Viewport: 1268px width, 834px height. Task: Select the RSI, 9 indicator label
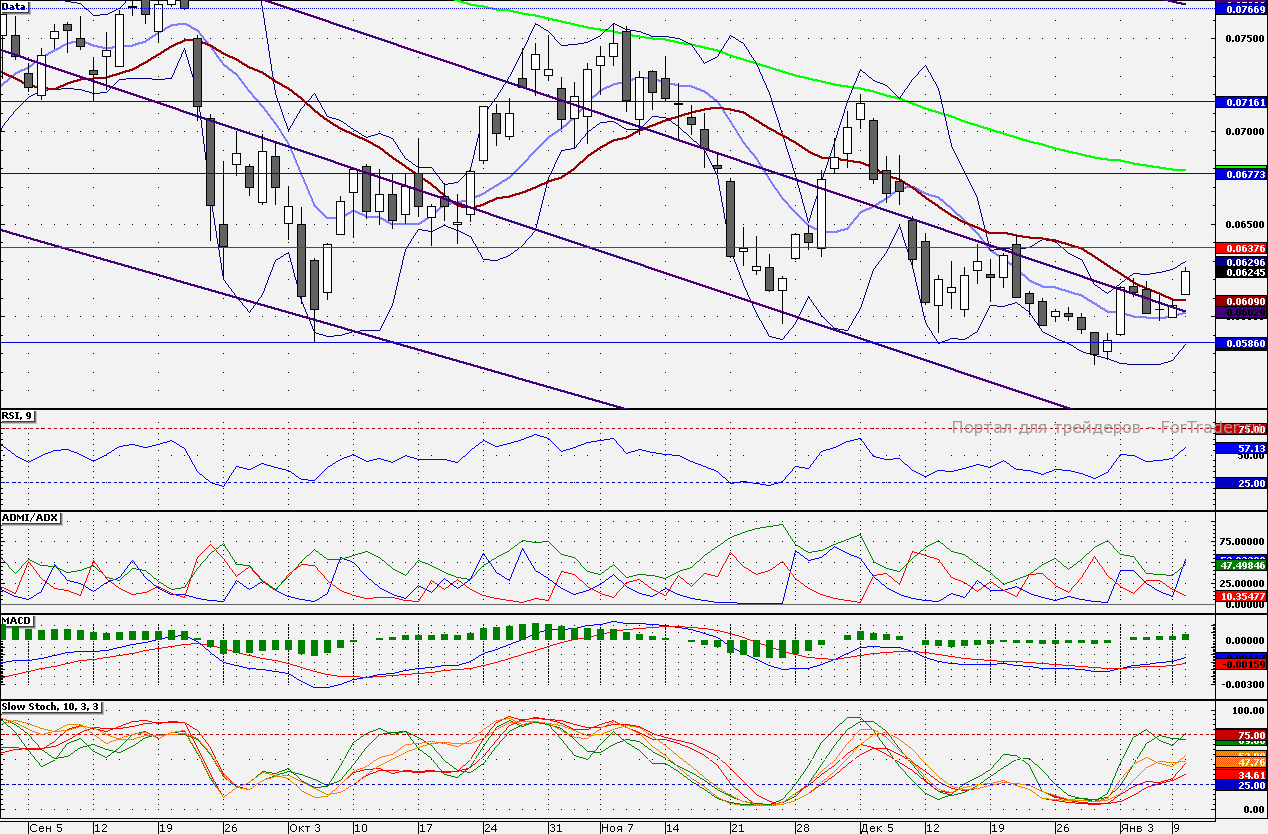pyautogui.click(x=18, y=416)
